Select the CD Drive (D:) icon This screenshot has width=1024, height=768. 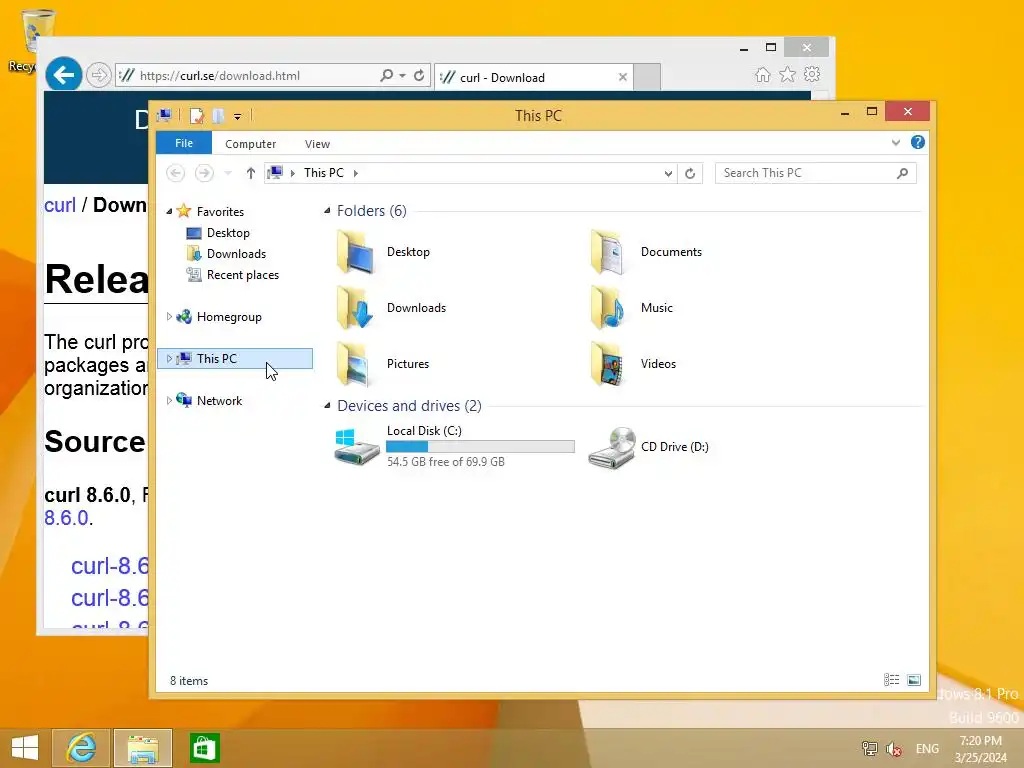(611, 447)
